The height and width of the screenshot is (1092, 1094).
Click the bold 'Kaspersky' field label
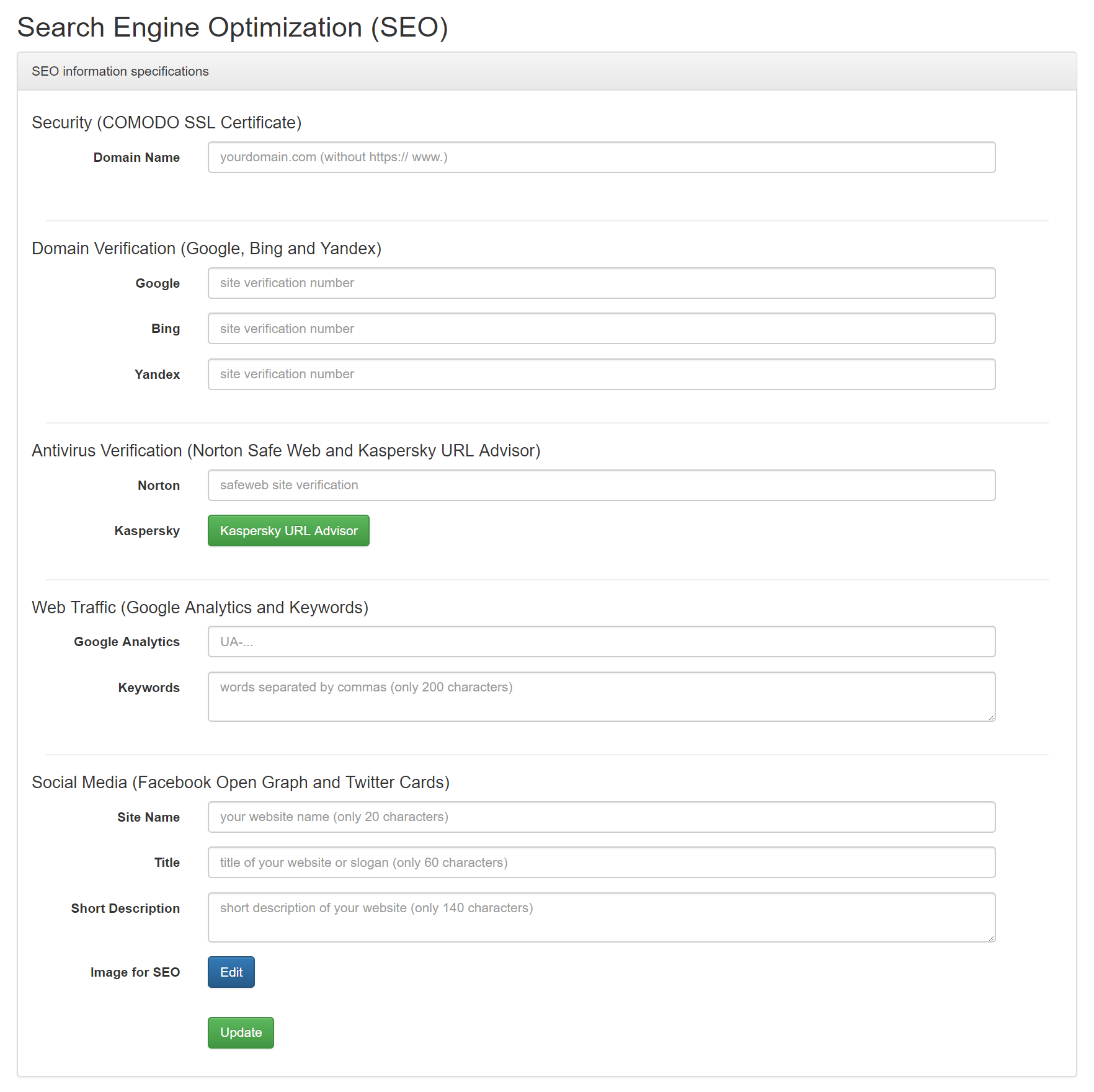(x=147, y=531)
